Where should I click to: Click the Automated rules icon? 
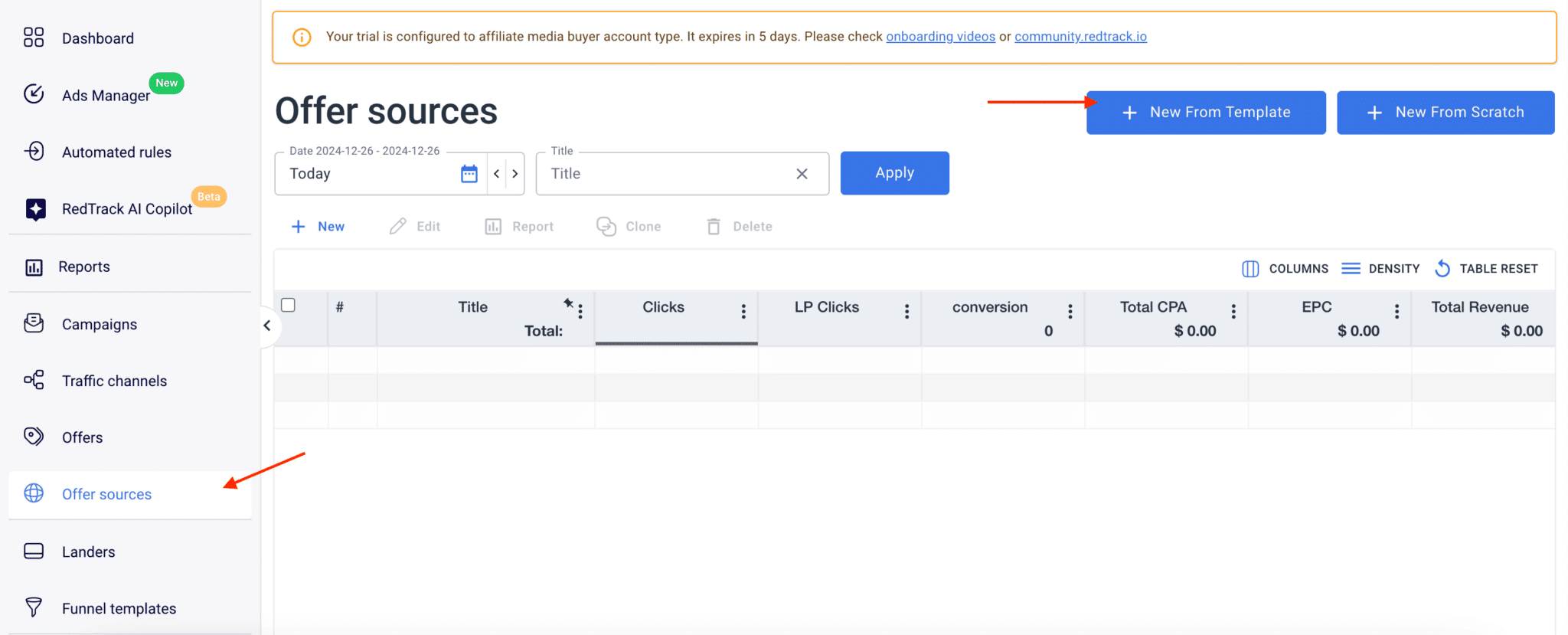point(34,151)
